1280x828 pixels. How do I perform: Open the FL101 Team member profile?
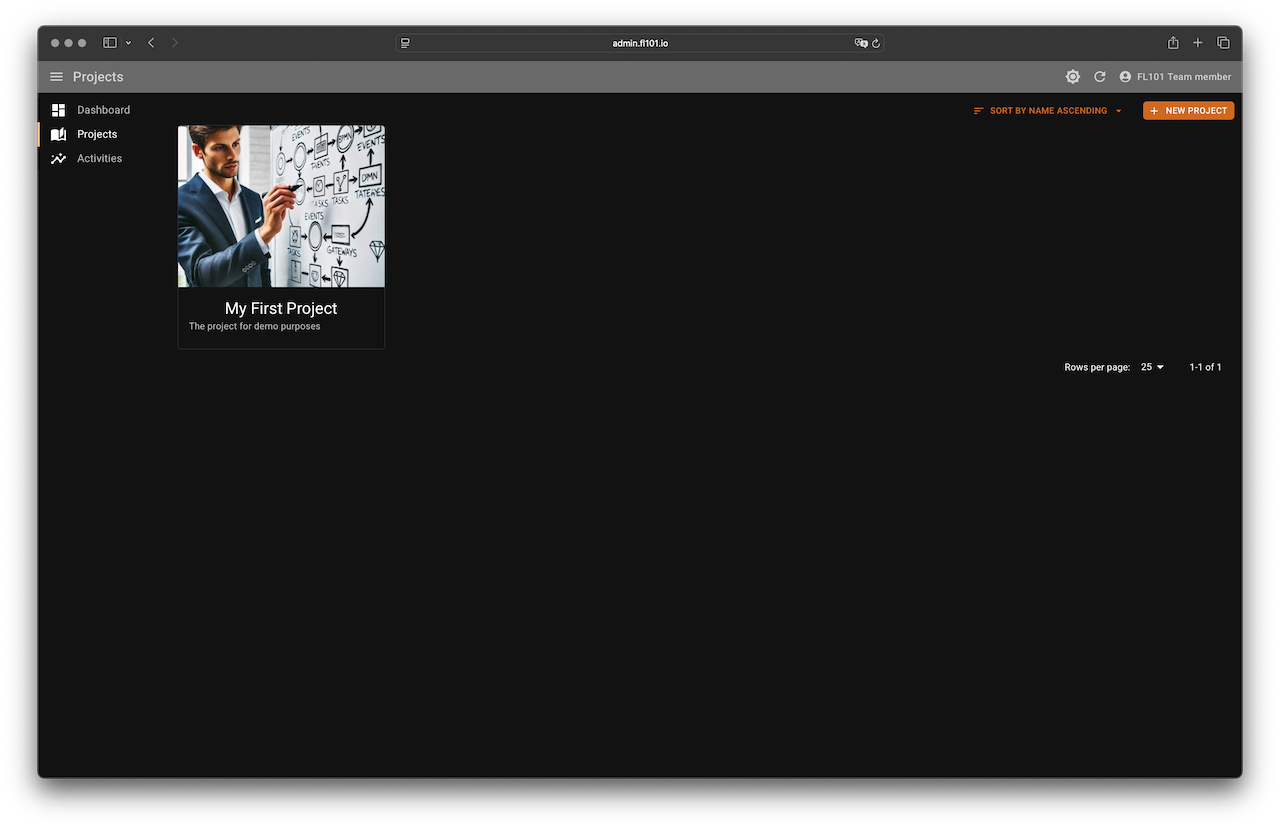(1175, 77)
